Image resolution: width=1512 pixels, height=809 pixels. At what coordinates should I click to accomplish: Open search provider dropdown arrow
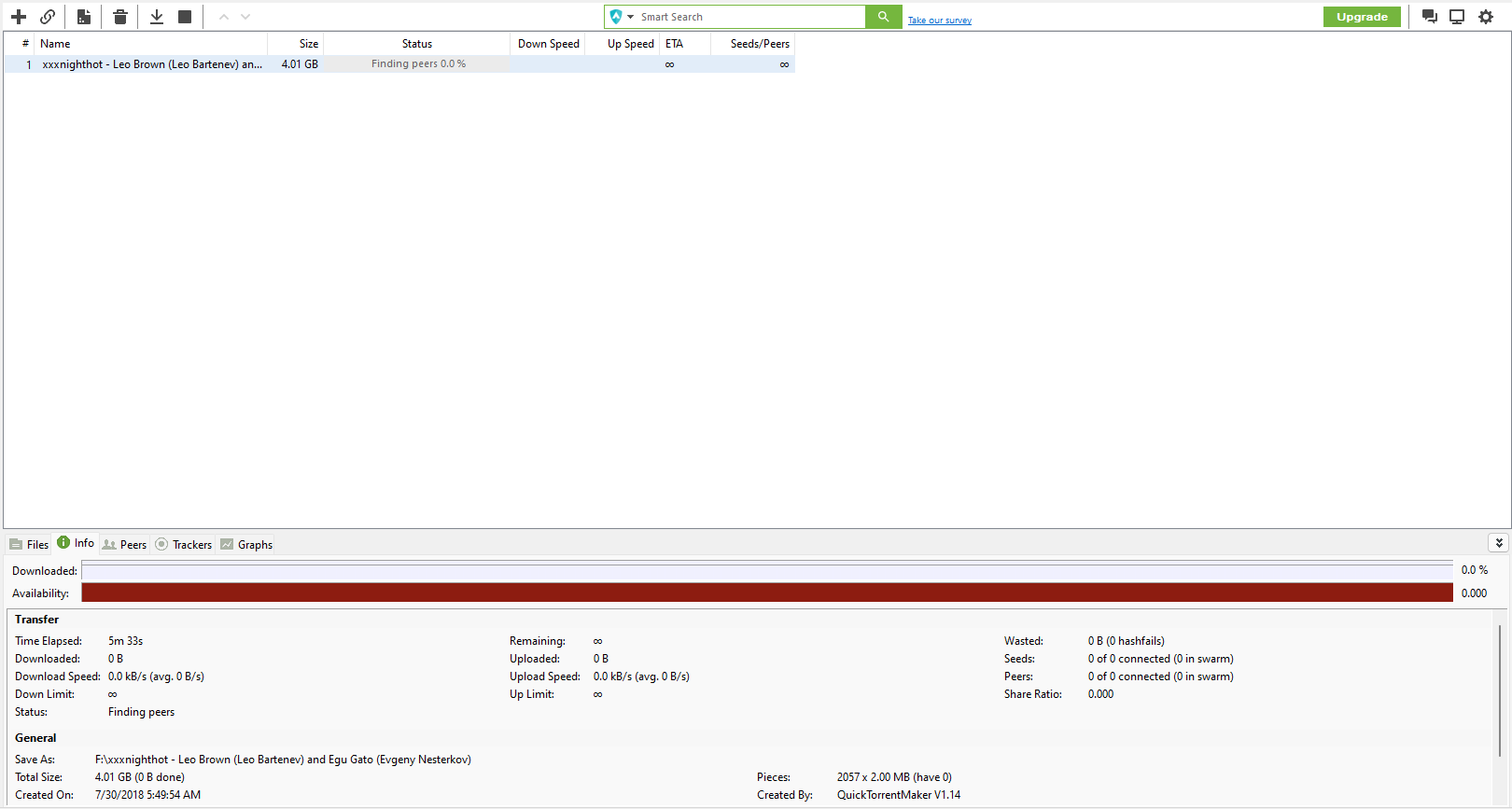coord(631,17)
